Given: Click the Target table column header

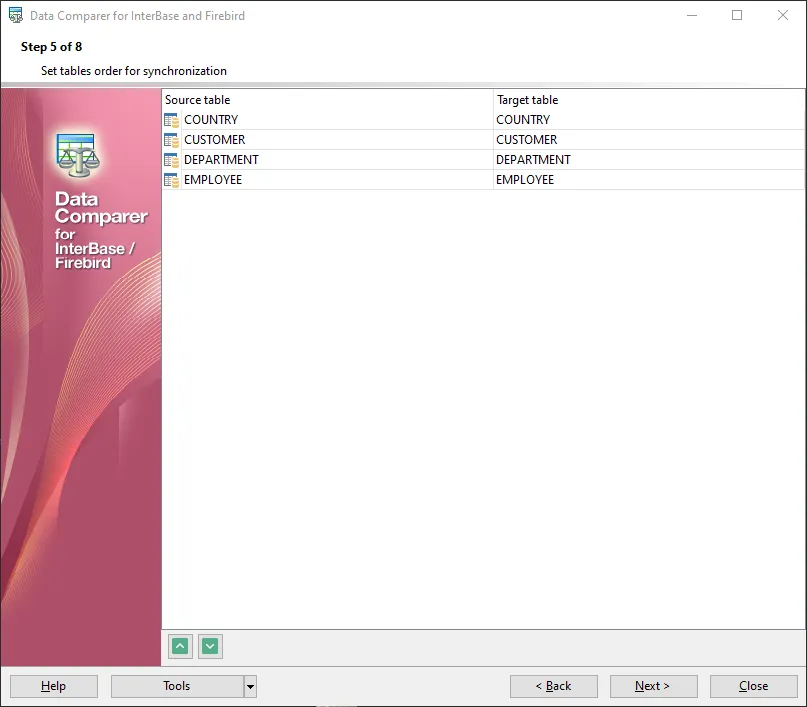Looking at the screenshot, I should click(648, 100).
